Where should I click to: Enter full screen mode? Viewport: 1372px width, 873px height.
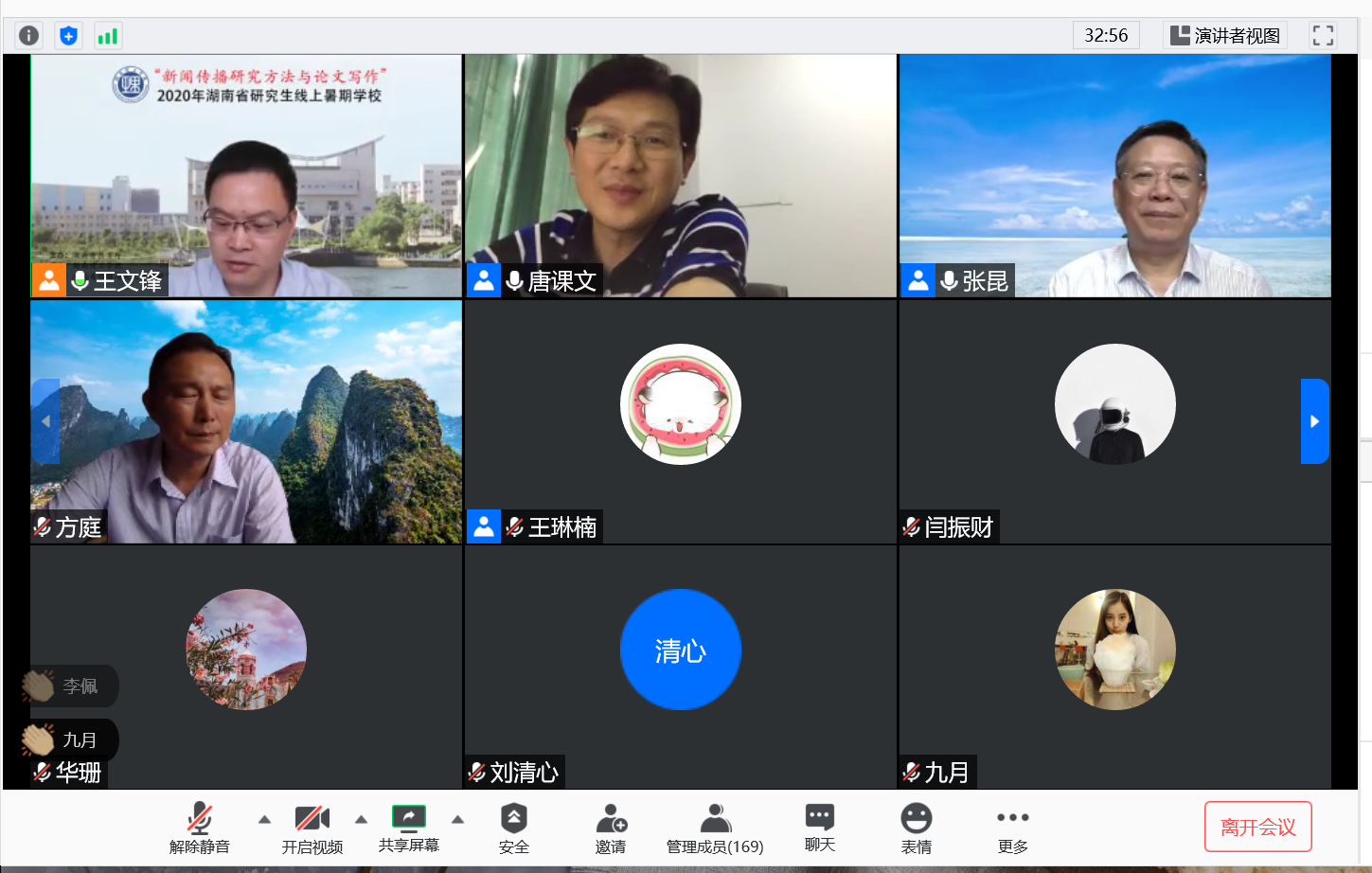(x=1323, y=36)
